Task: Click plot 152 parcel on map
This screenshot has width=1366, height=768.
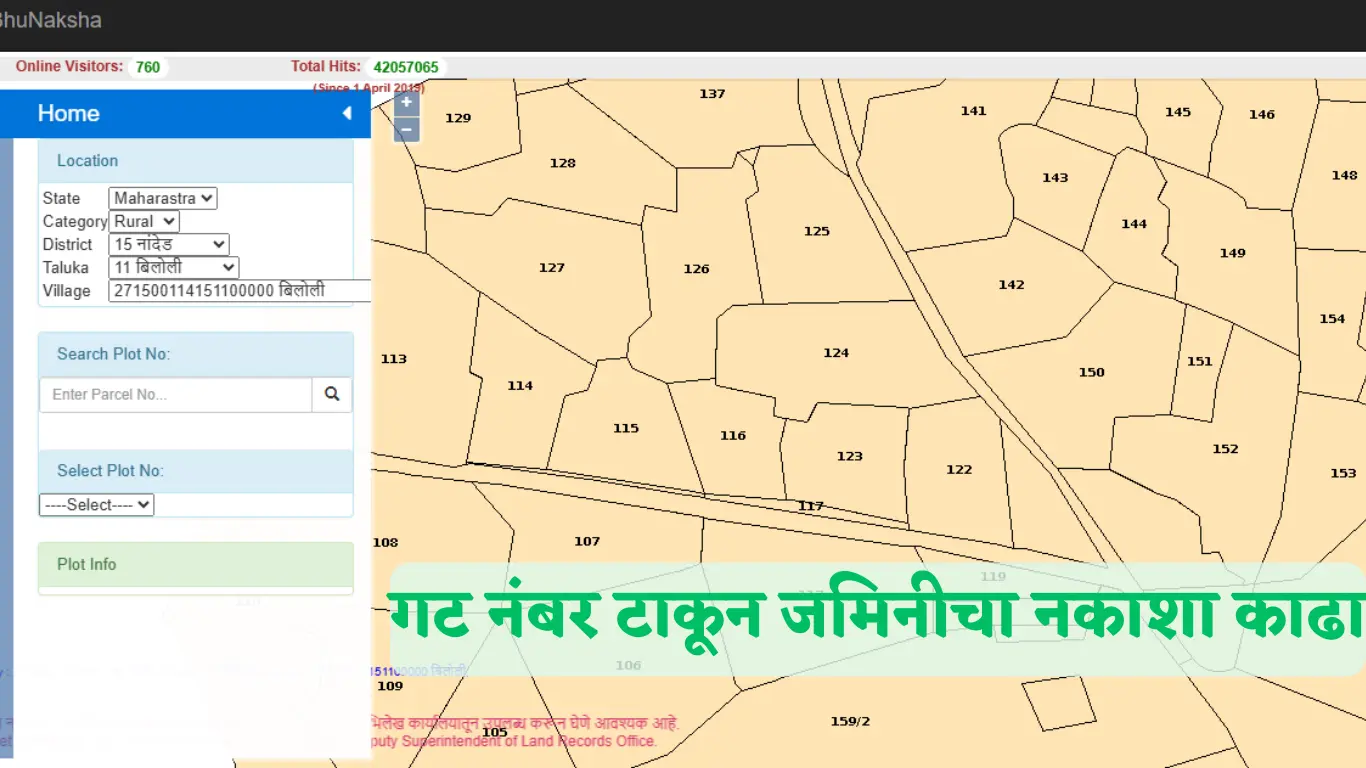Action: coord(1225,450)
